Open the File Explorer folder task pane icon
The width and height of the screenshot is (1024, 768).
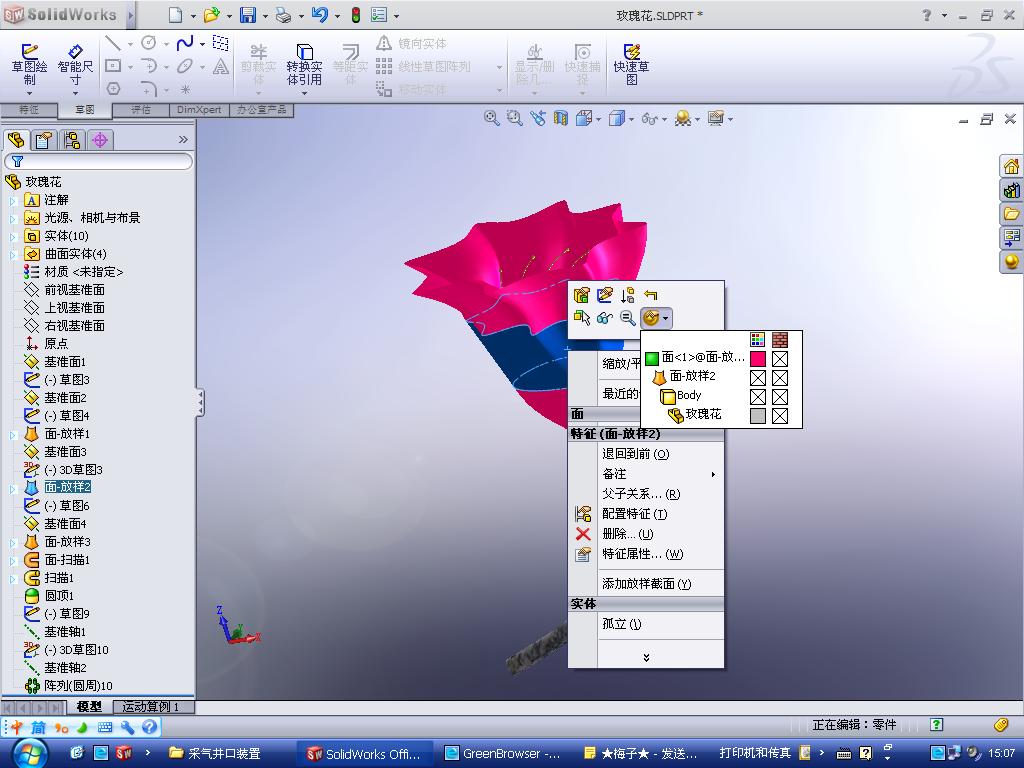(1012, 214)
